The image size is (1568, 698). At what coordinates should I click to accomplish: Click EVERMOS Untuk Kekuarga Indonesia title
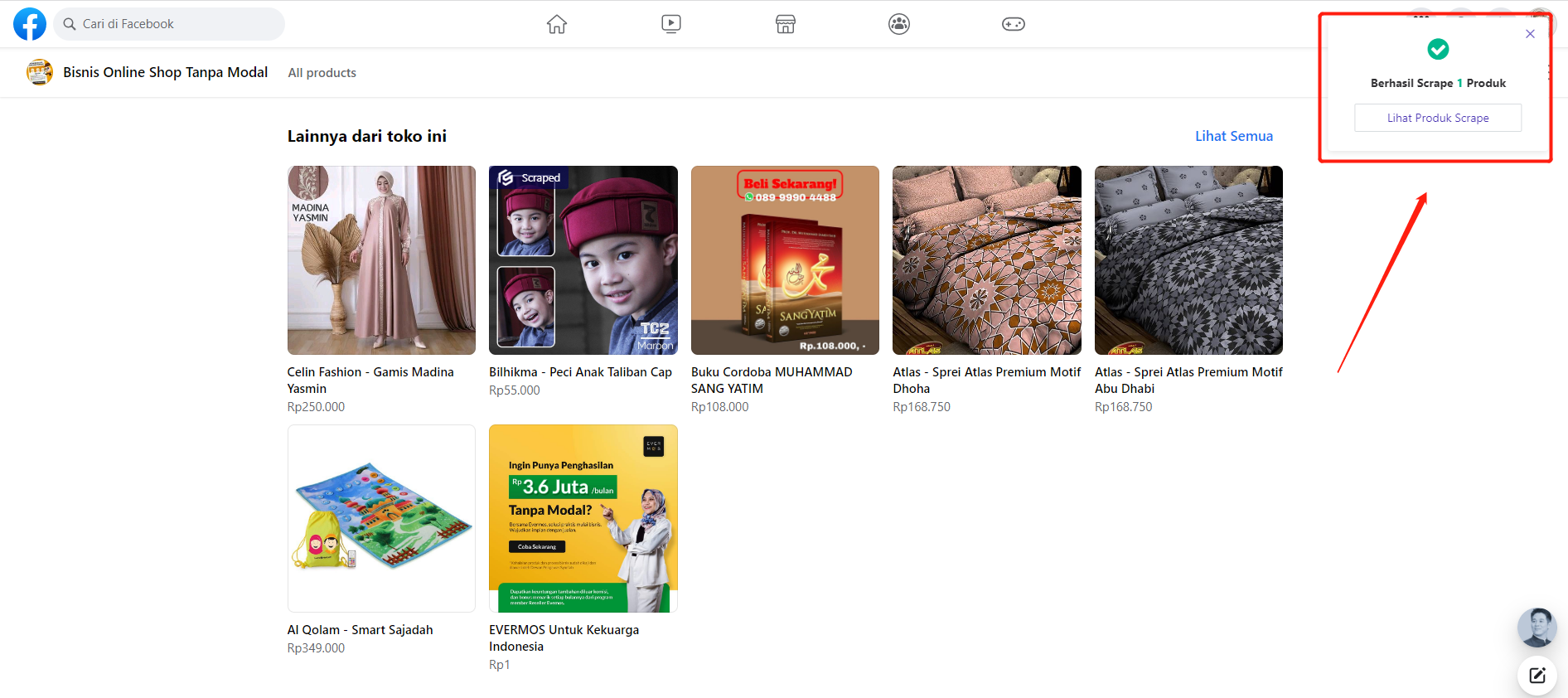click(x=564, y=638)
